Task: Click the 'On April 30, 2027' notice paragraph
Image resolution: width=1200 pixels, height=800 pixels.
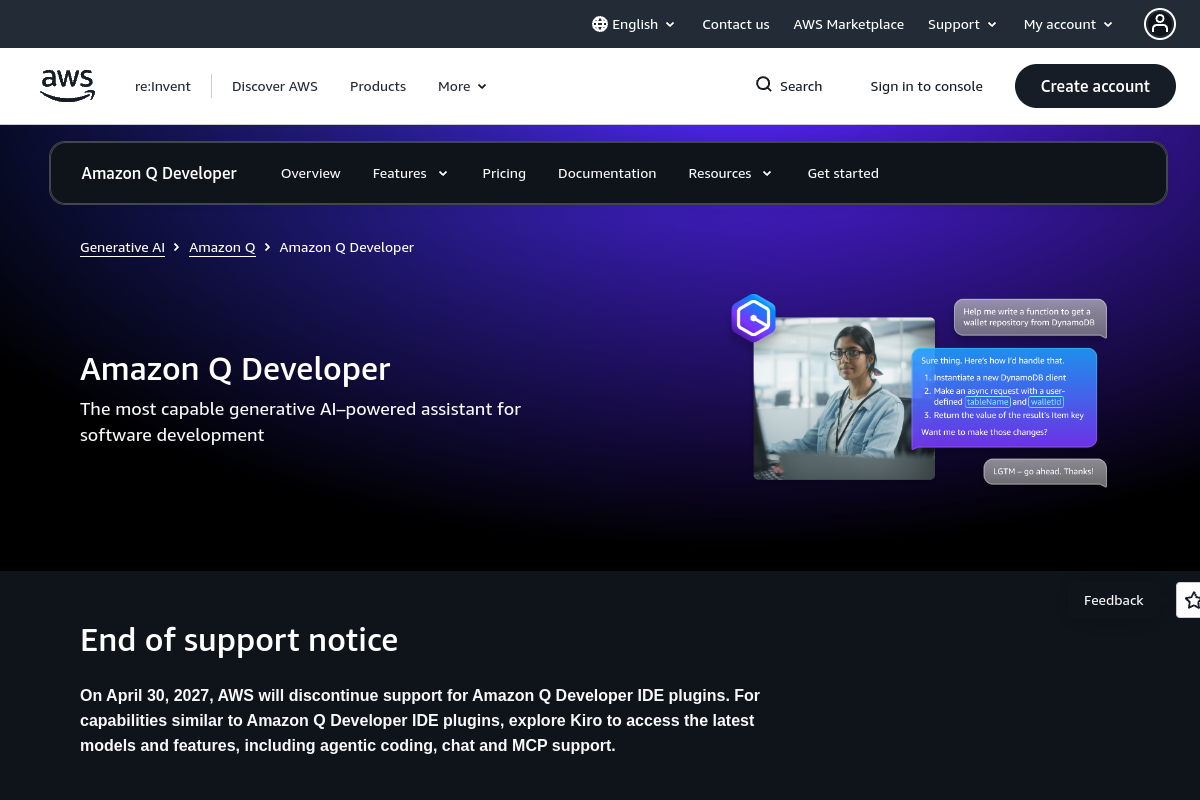Action: coord(420,720)
